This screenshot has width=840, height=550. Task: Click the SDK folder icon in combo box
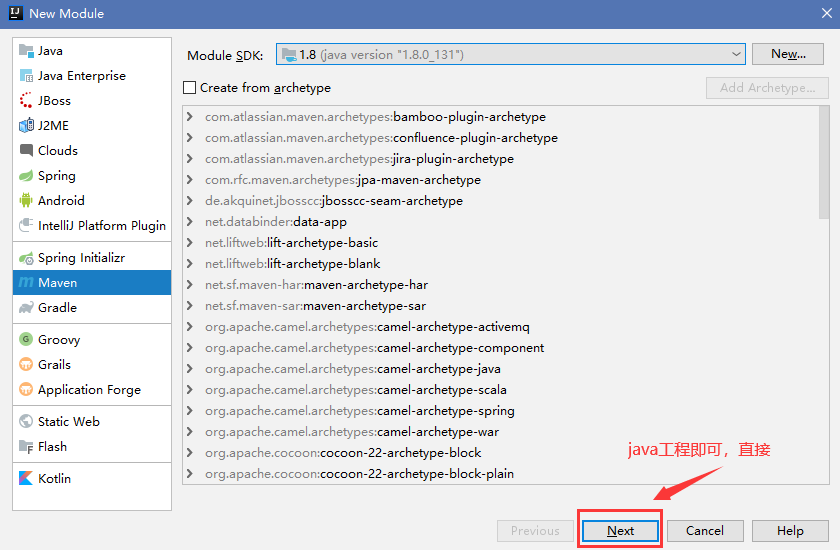coord(289,54)
